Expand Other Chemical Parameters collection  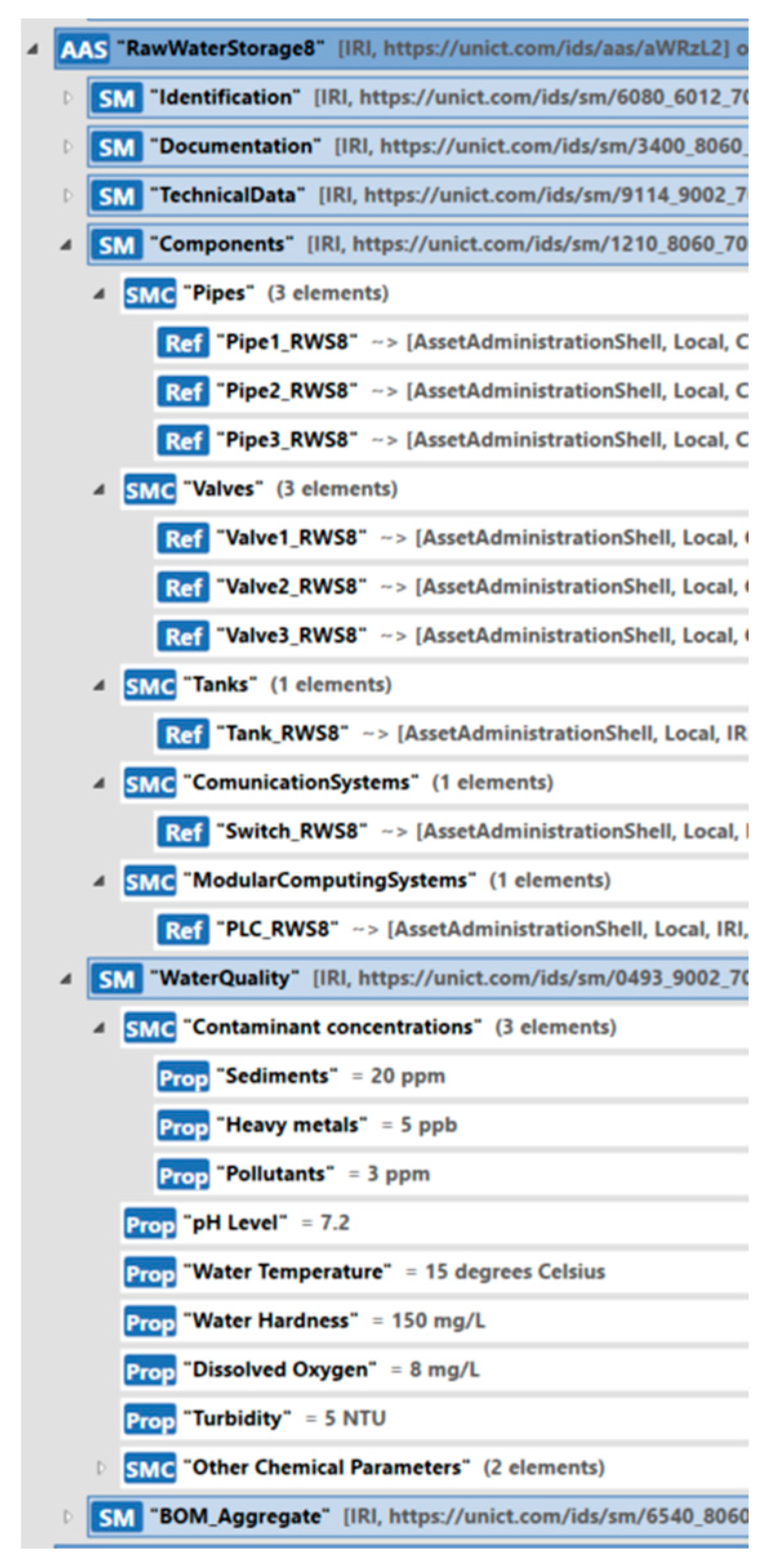tap(101, 1469)
